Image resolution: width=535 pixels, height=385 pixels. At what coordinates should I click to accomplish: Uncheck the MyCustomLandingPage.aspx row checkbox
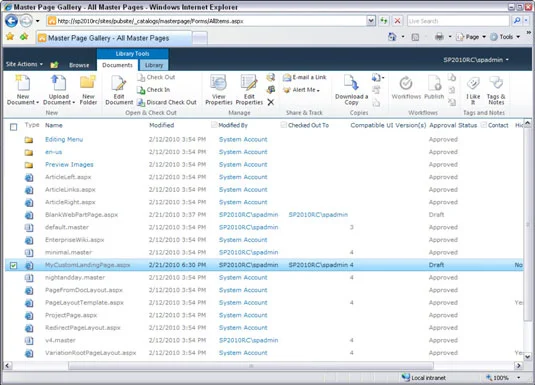point(13,265)
